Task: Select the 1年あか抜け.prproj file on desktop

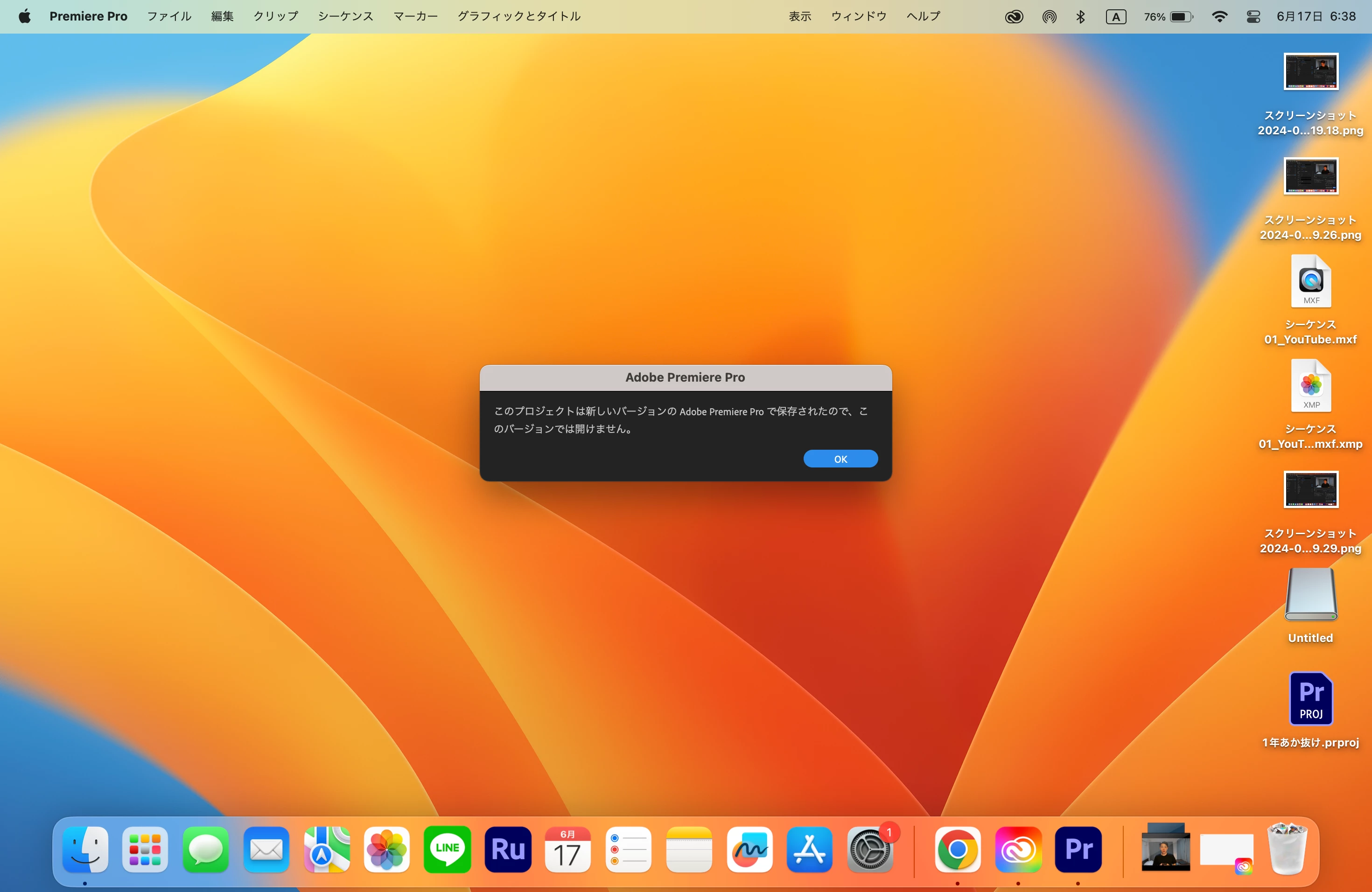Action: pyautogui.click(x=1310, y=698)
